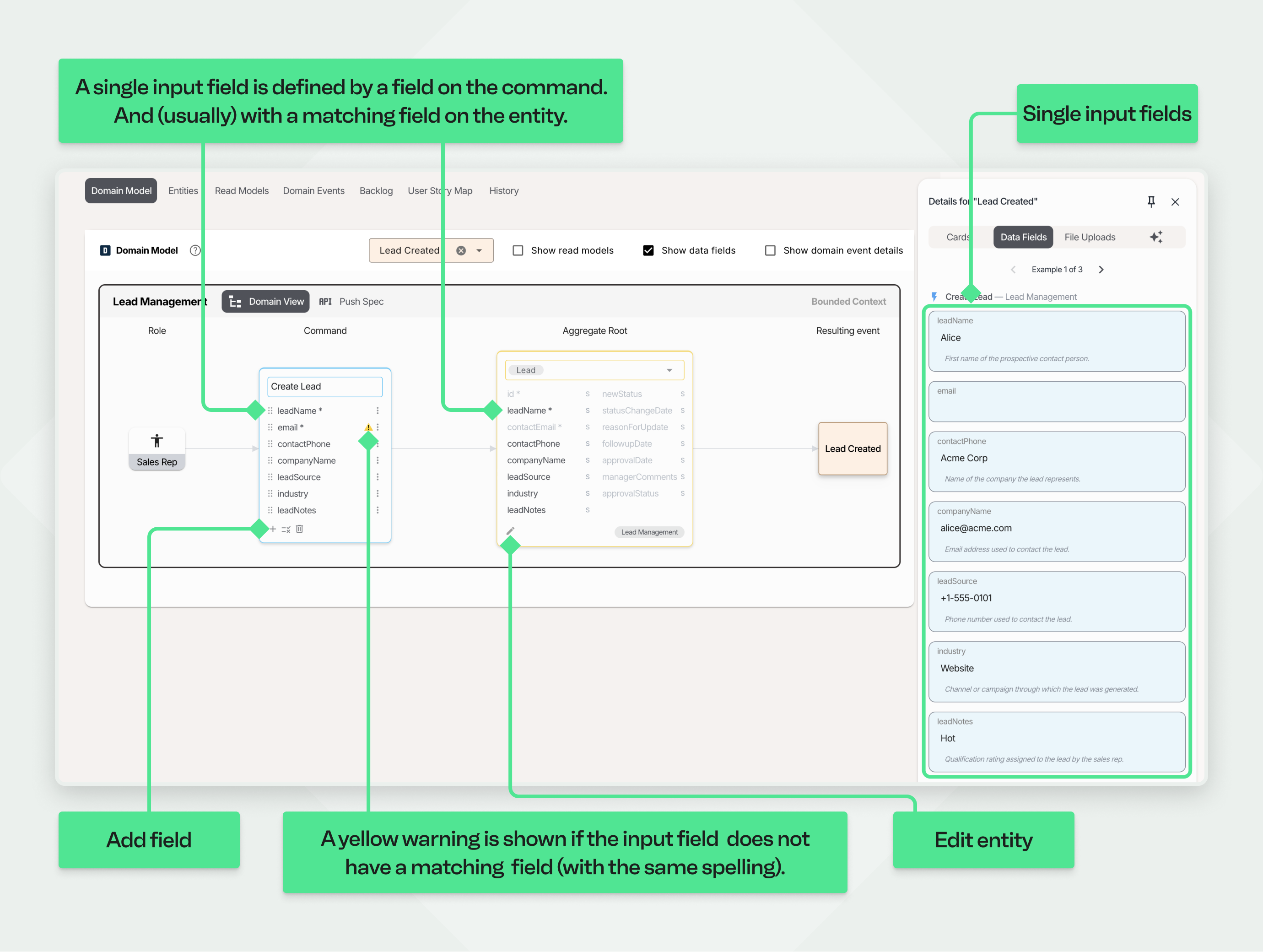The height and width of the screenshot is (952, 1263).
Task: Clear the Lead Created event selection
Action: (x=461, y=250)
